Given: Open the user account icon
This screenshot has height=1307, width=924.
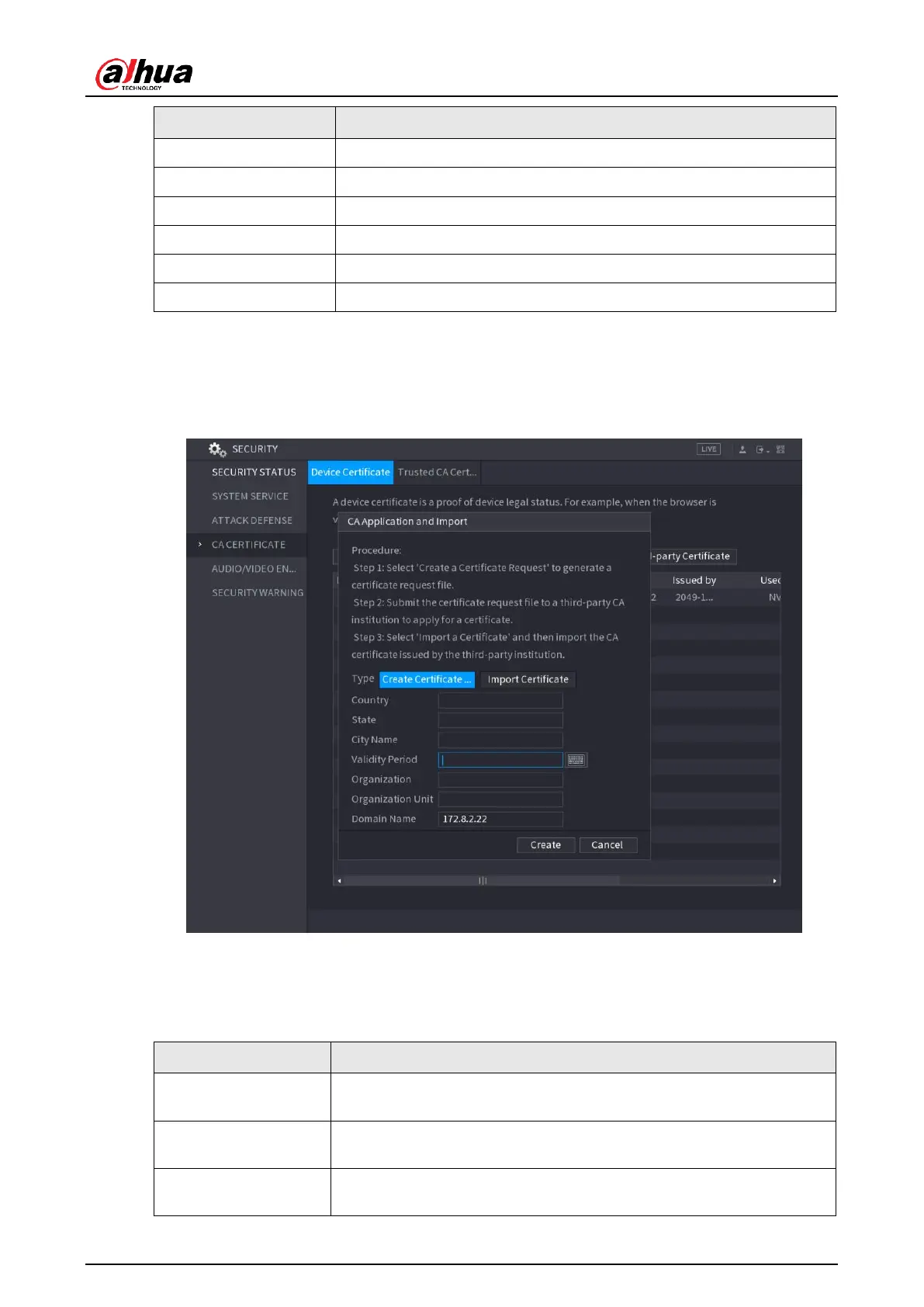Looking at the screenshot, I should [x=742, y=449].
